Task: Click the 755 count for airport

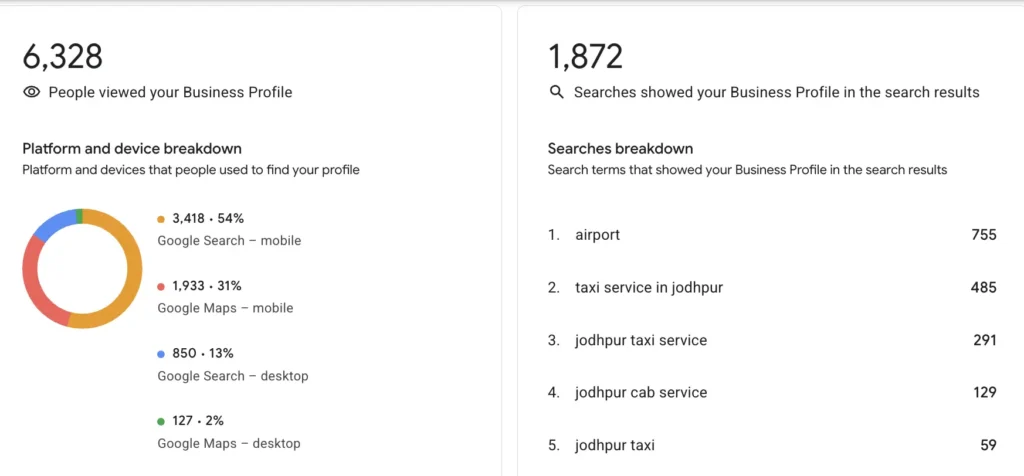Action: 984,234
